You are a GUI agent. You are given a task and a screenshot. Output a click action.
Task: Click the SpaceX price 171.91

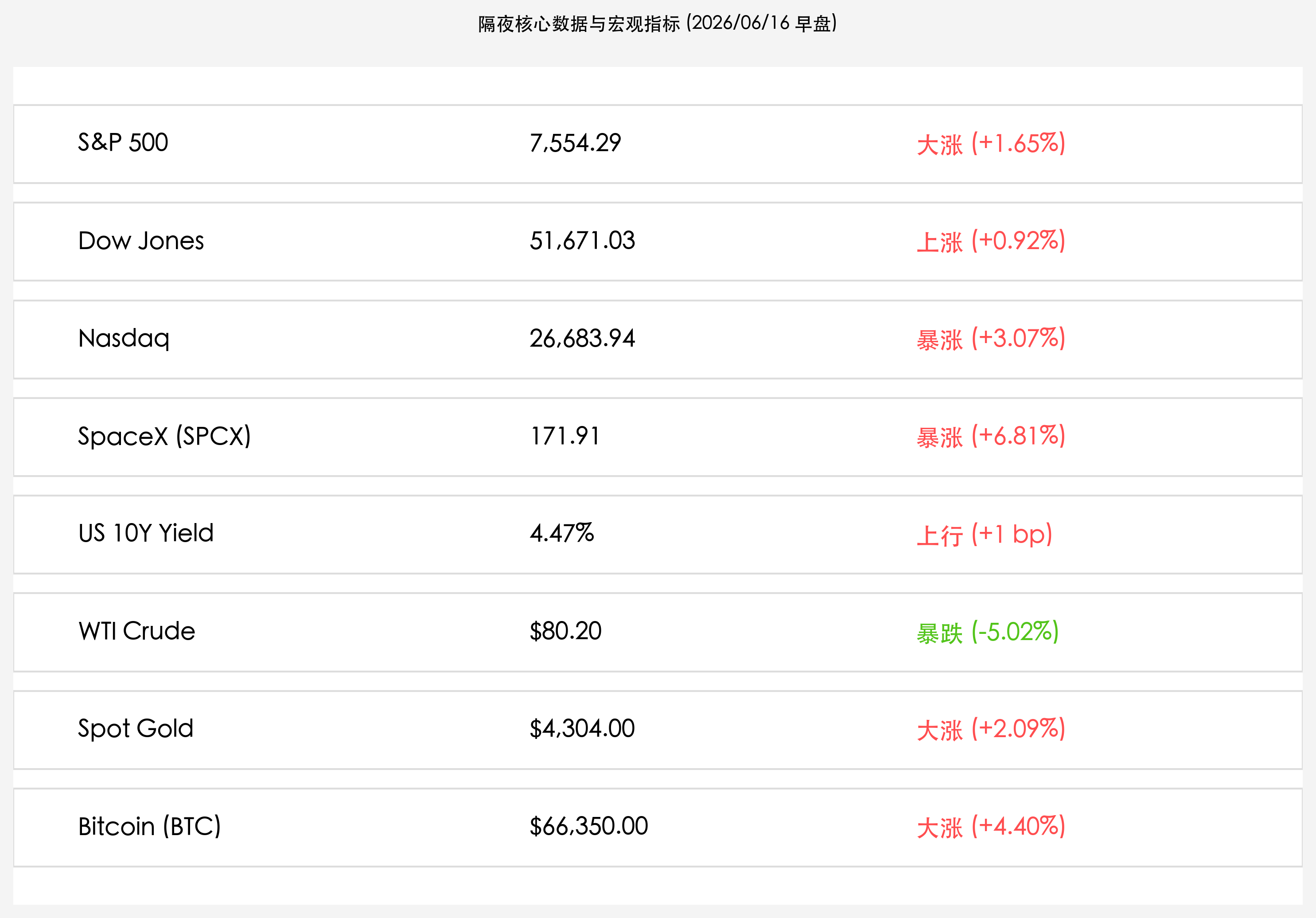pyautogui.click(x=565, y=436)
